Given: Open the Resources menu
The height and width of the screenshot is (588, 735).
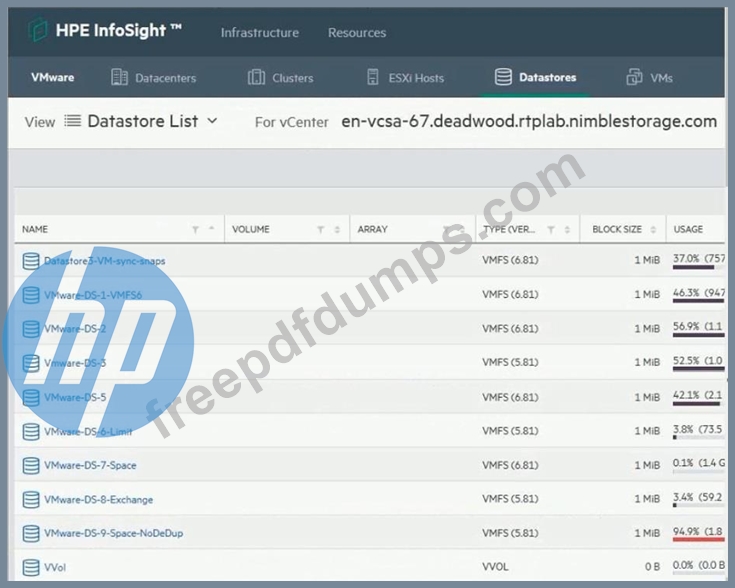Looking at the screenshot, I should [x=357, y=32].
